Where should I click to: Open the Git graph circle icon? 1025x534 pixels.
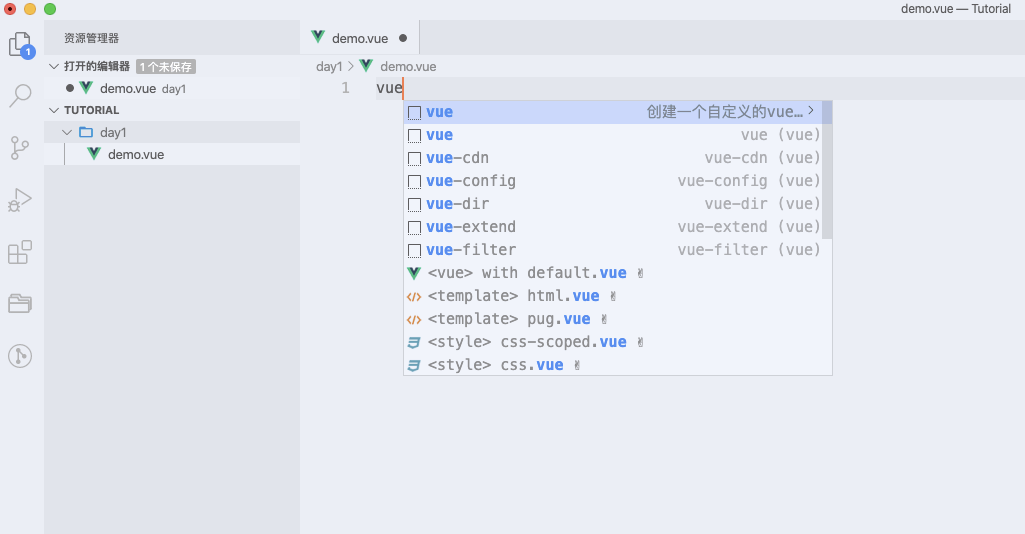click(20, 356)
